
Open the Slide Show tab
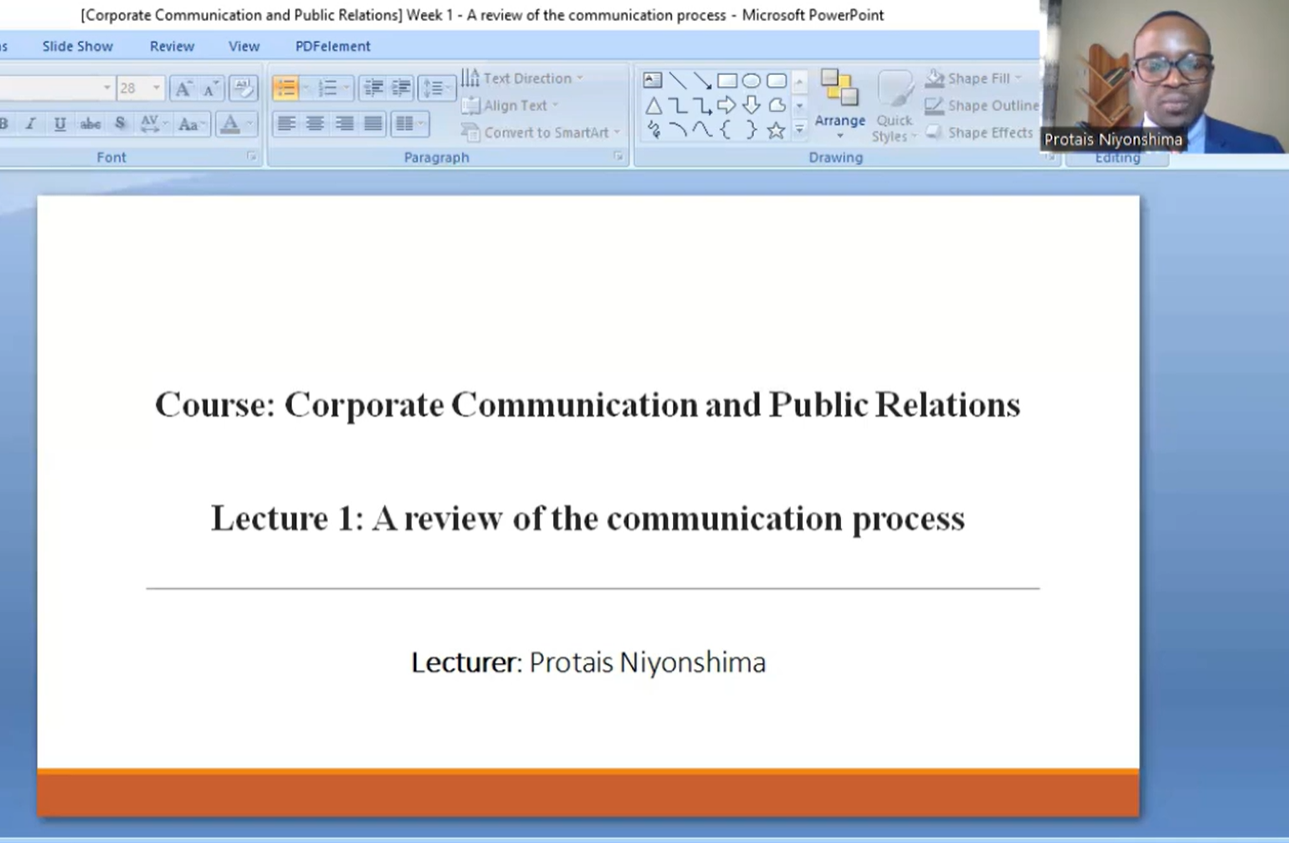point(77,46)
